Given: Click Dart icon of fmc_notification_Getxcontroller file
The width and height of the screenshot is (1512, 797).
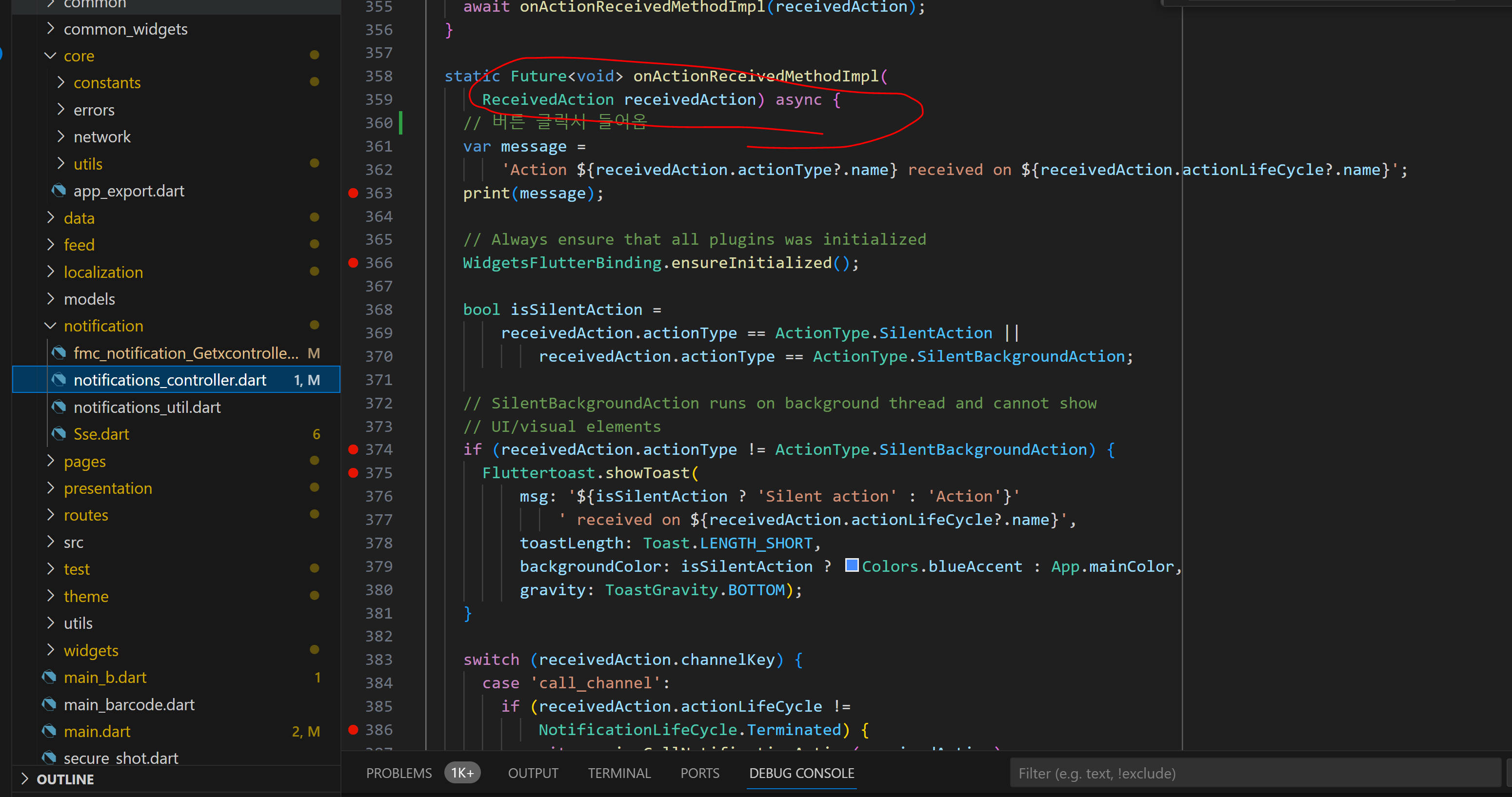Looking at the screenshot, I should tap(58, 353).
